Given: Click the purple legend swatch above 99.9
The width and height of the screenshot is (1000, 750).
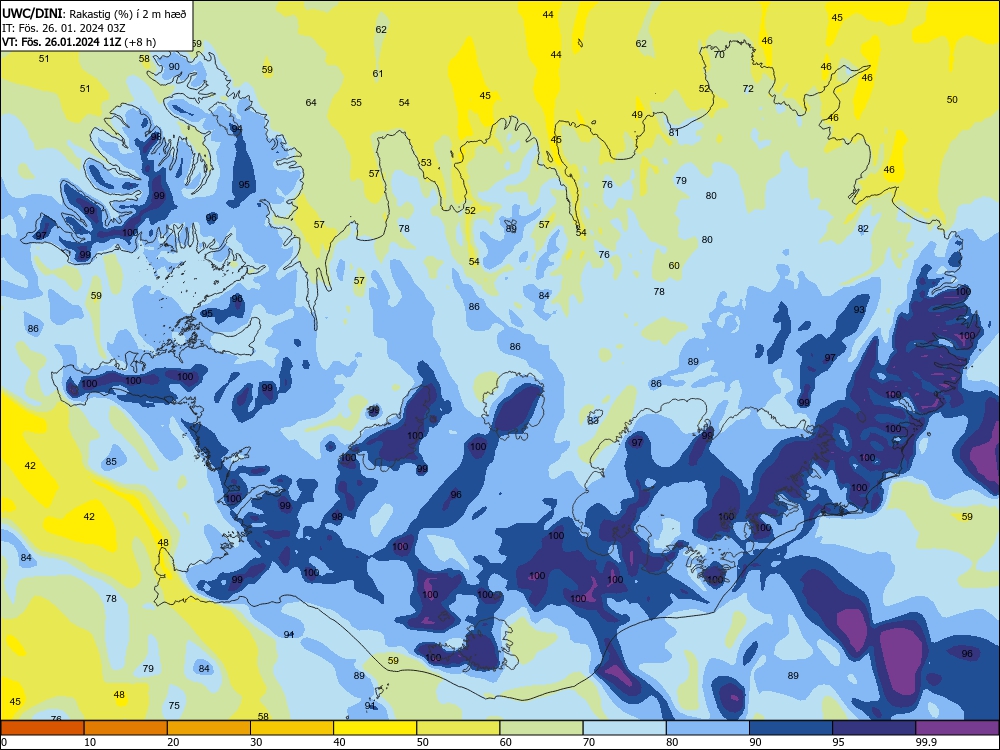Looking at the screenshot, I should pyautogui.click(x=957, y=728).
